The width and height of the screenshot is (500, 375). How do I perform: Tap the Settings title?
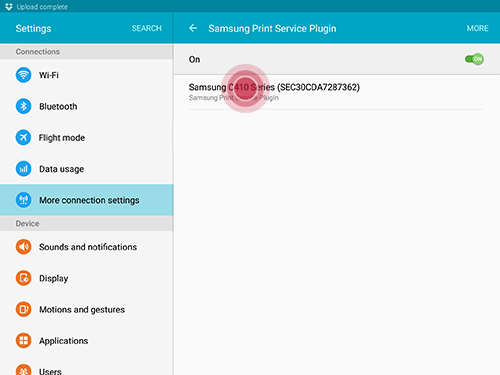33,29
